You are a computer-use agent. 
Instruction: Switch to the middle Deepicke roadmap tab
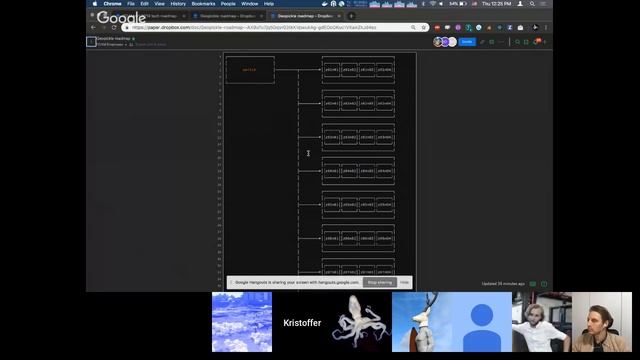coord(227,16)
